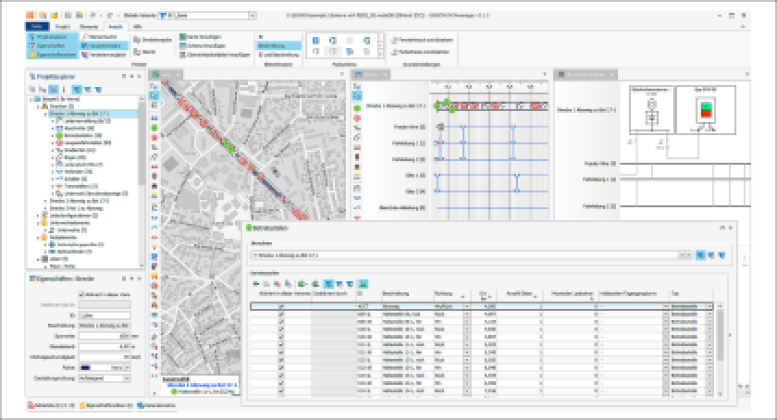Select the Schalter item in the project tree

(x=76, y=179)
